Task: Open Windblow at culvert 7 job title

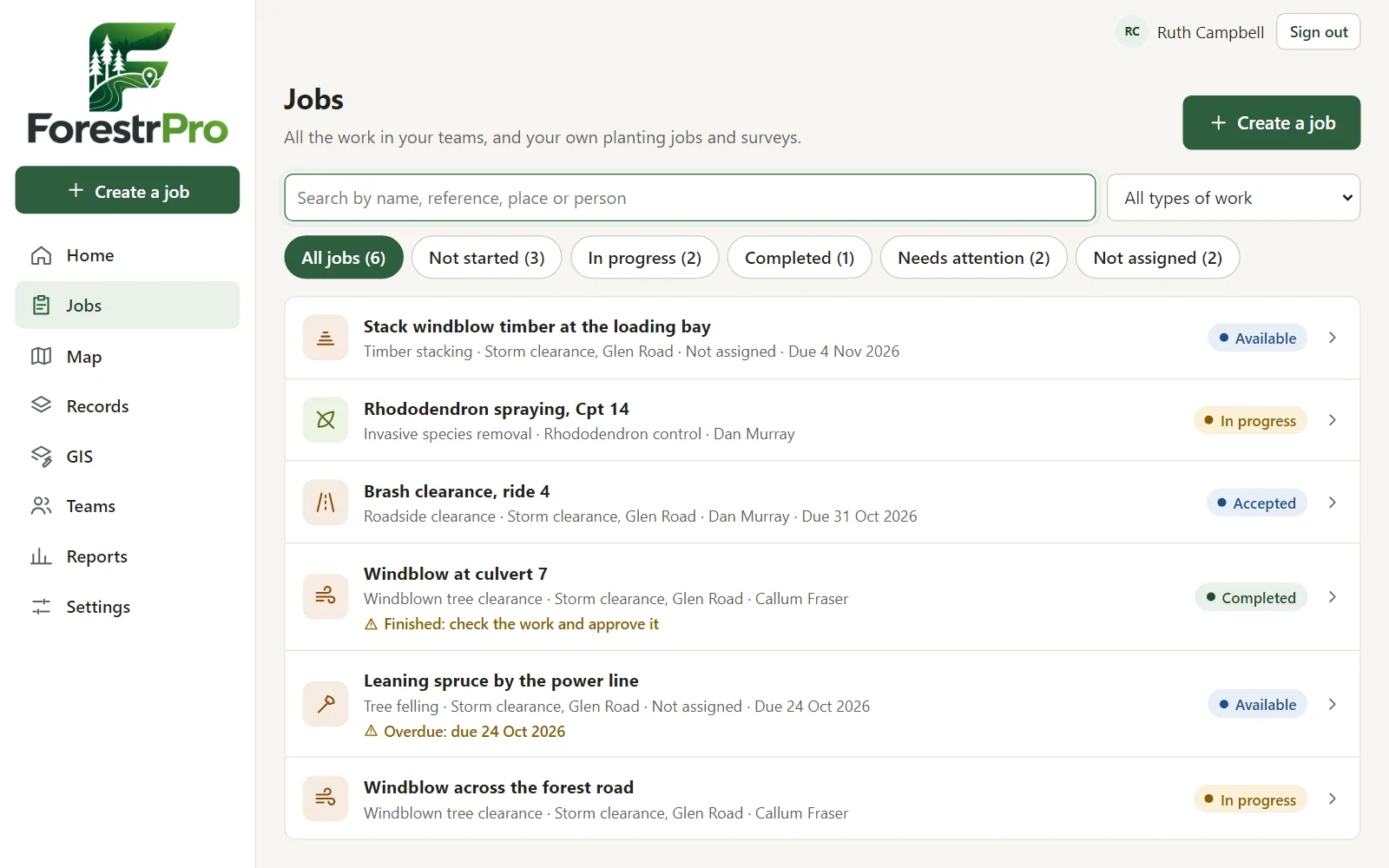Action: pos(456,574)
